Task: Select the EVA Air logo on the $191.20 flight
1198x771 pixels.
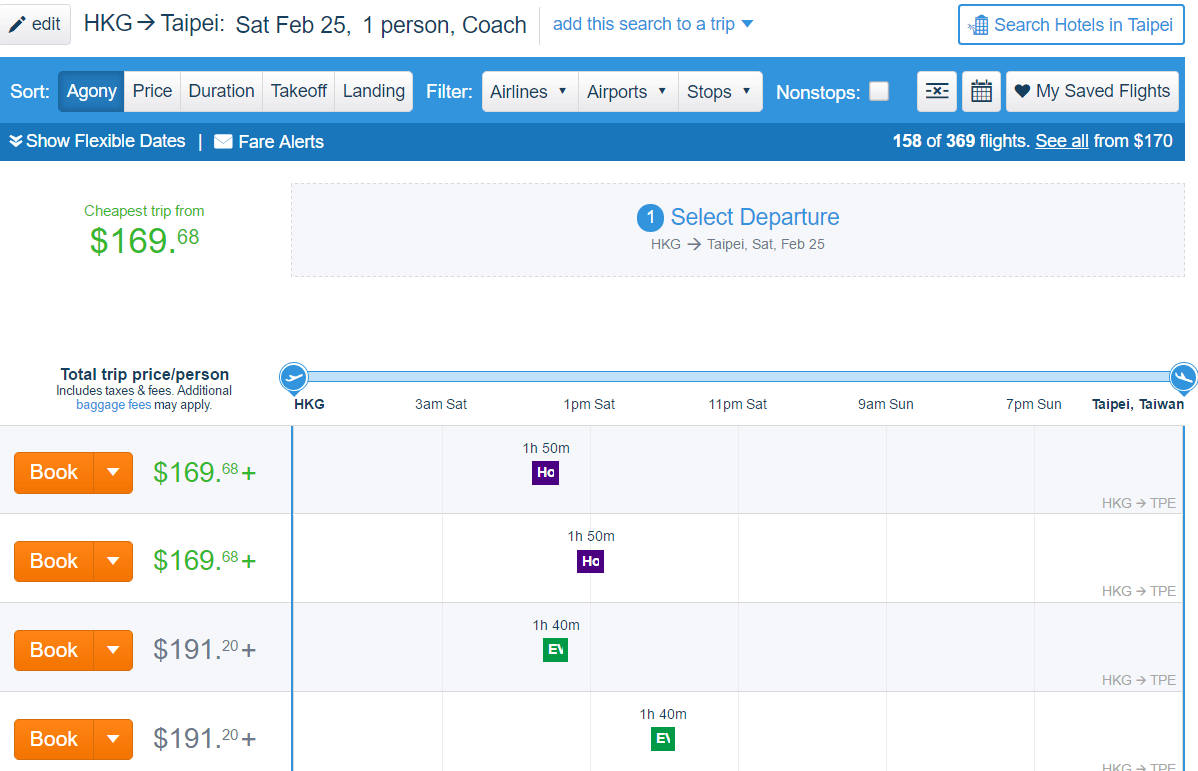Action: pos(555,649)
